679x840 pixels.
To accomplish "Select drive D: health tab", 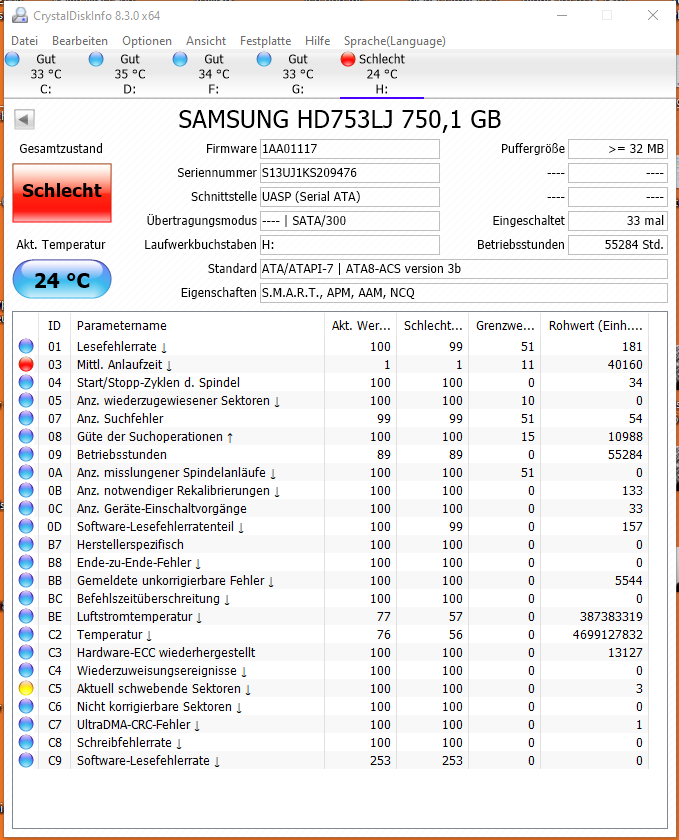I will click(x=130, y=74).
